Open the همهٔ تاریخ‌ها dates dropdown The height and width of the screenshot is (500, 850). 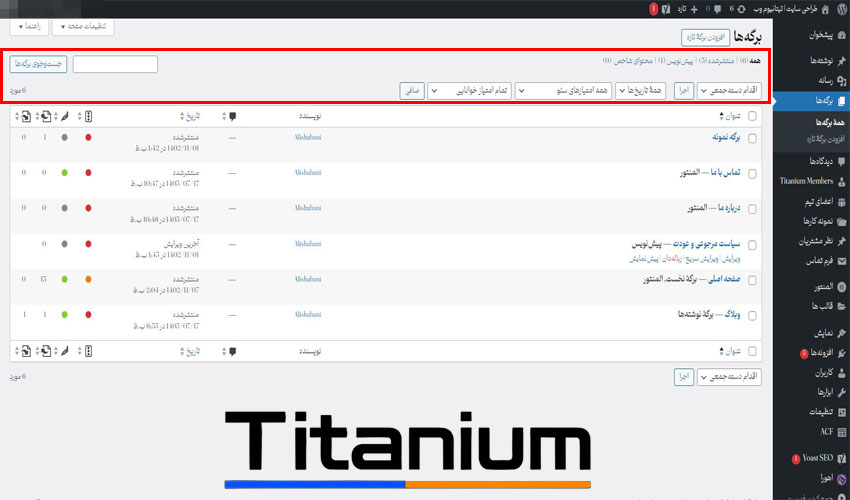click(640, 91)
